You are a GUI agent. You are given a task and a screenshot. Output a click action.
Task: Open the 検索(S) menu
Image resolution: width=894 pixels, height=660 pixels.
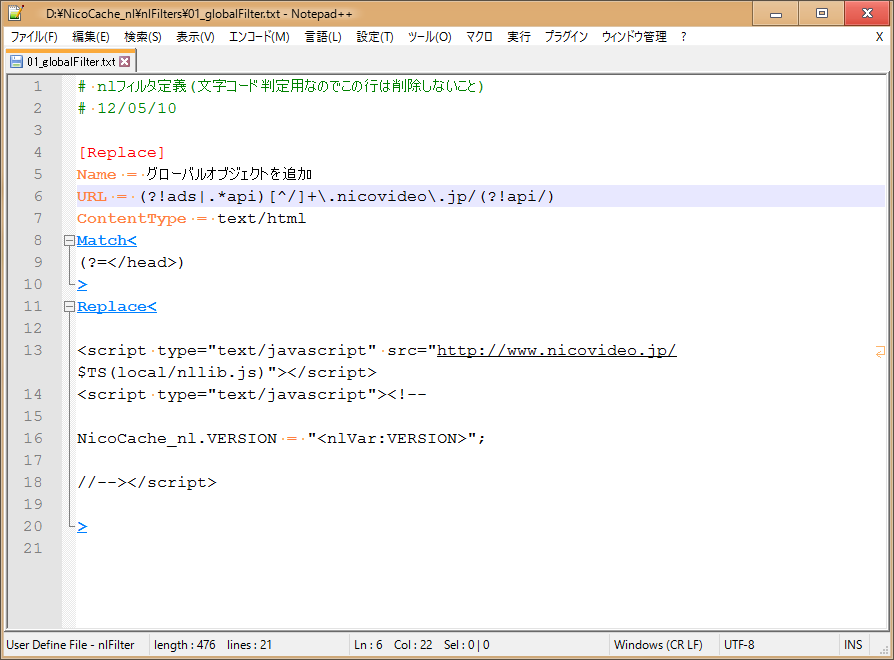(143, 37)
